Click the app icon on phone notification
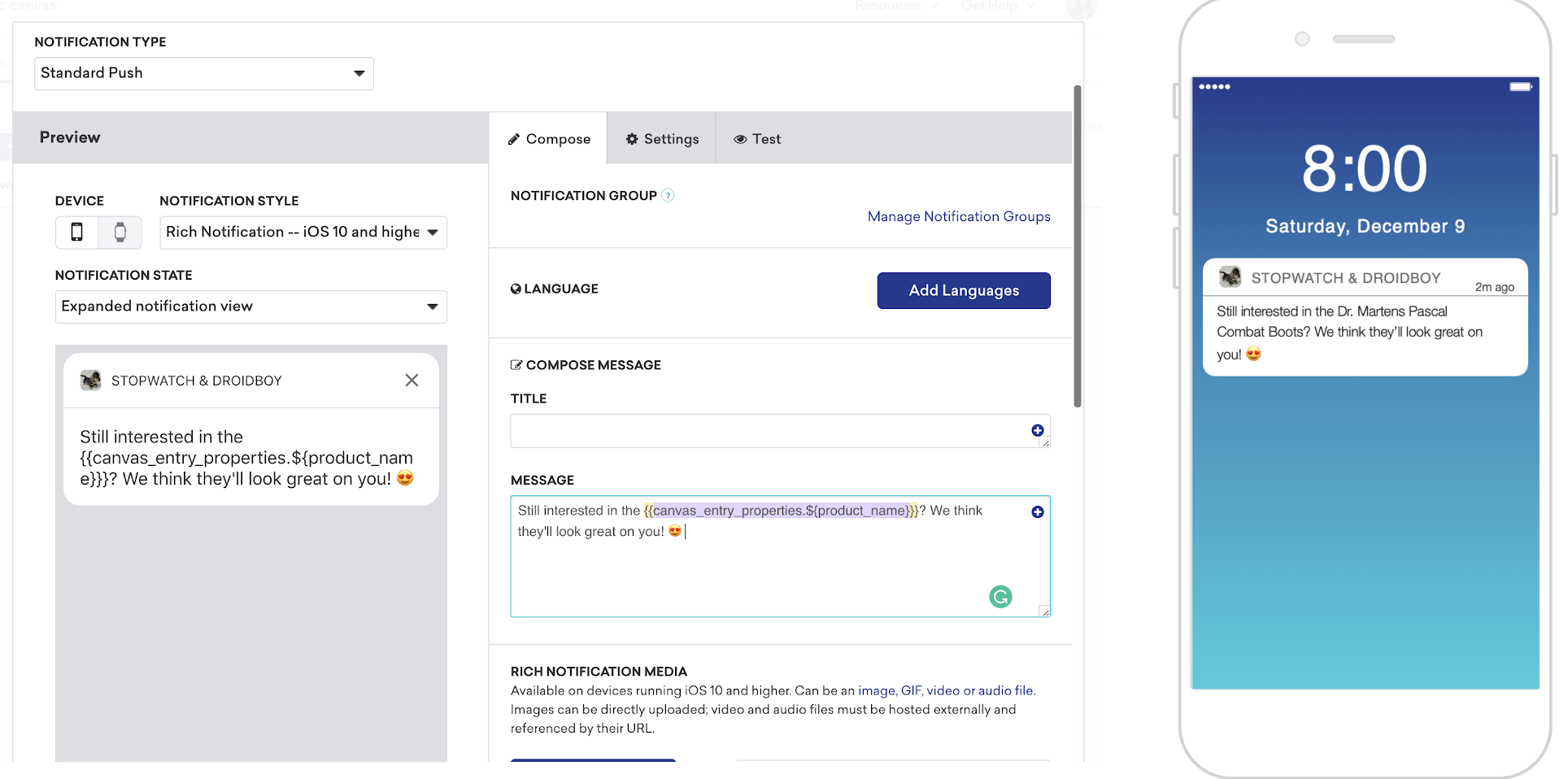The width and height of the screenshot is (1568, 779). [1230, 276]
